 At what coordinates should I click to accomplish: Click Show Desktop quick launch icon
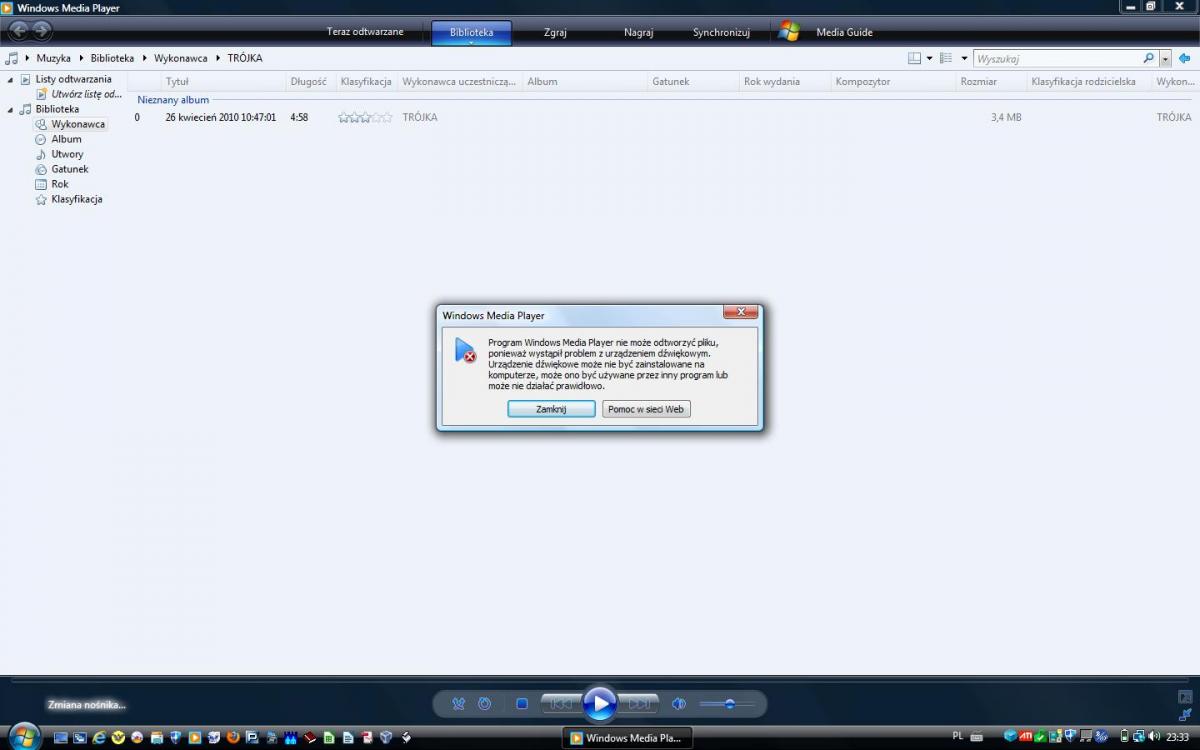(x=61, y=738)
